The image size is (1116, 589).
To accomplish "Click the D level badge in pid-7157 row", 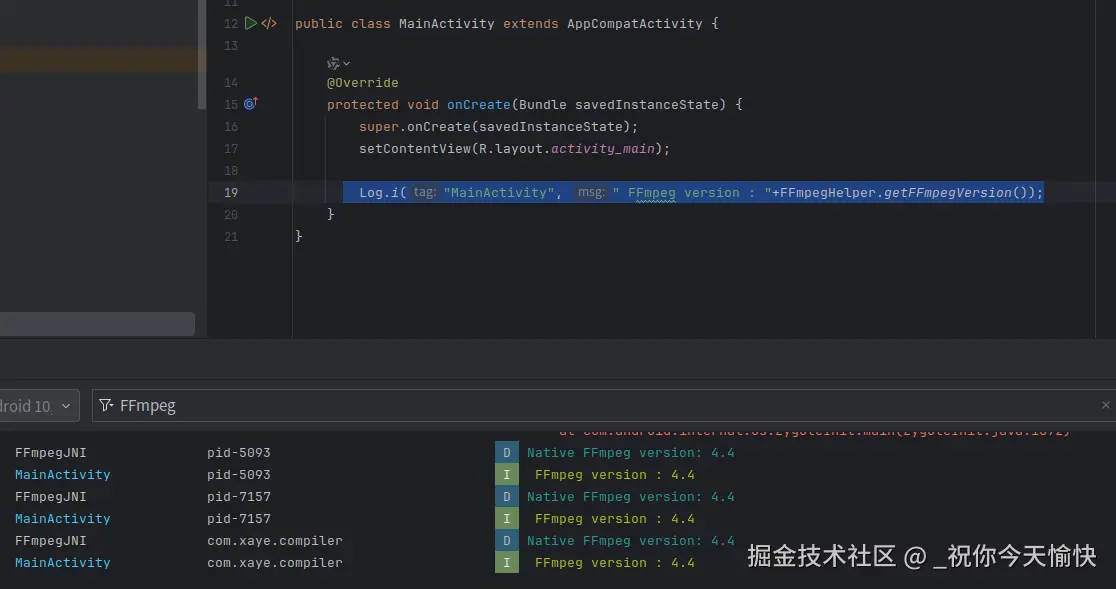I will (x=507, y=497).
